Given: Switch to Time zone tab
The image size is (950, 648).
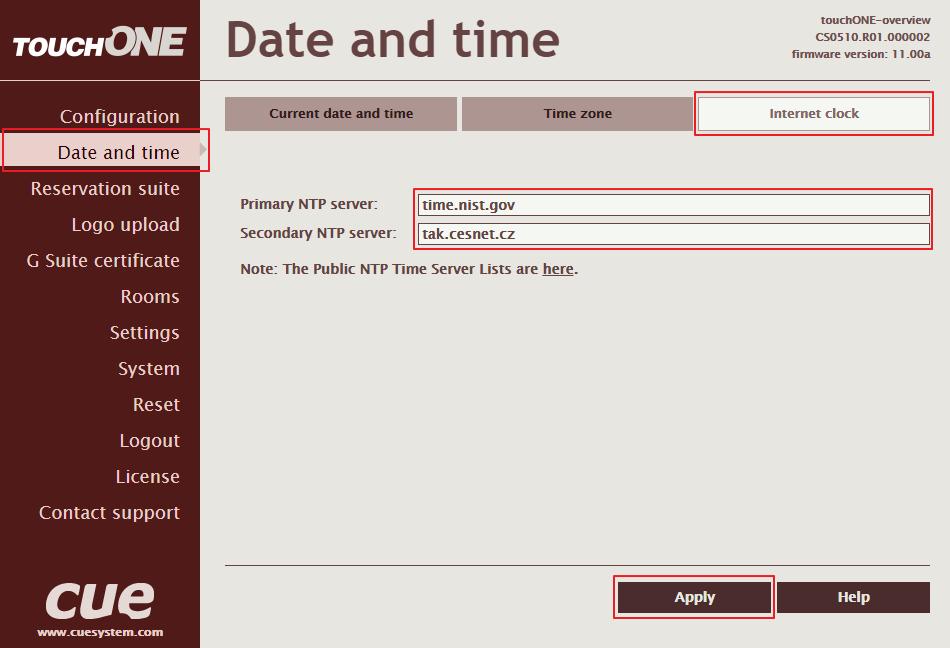Looking at the screenshot, I should 577,114.
